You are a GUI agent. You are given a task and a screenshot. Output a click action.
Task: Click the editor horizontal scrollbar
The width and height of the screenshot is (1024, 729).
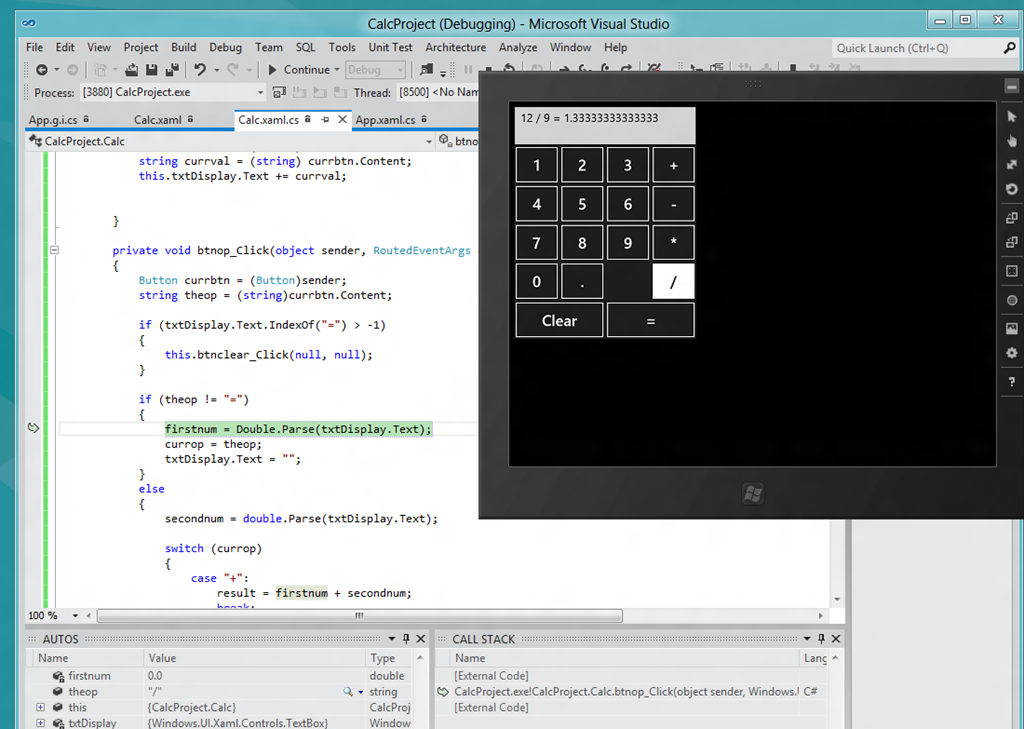(360, 615)
